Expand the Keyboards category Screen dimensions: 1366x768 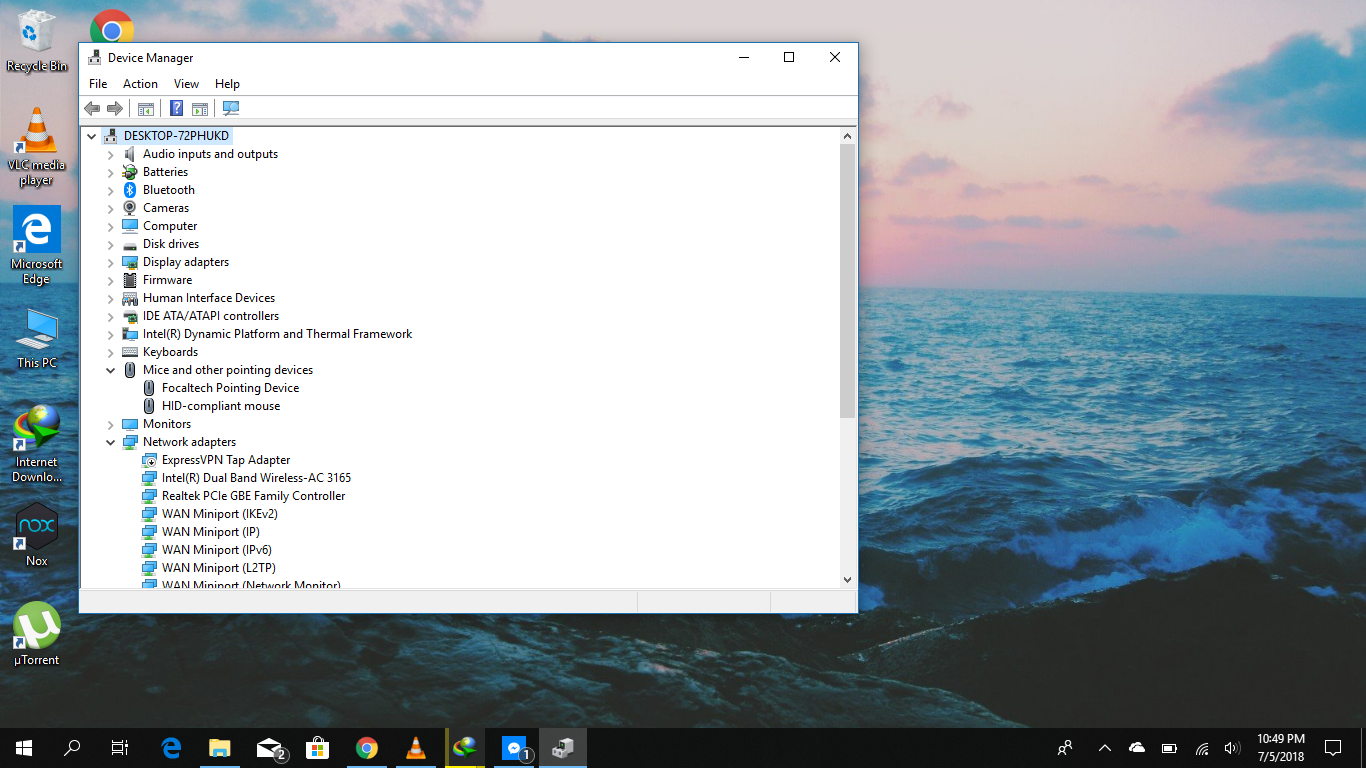coord(111,352)
